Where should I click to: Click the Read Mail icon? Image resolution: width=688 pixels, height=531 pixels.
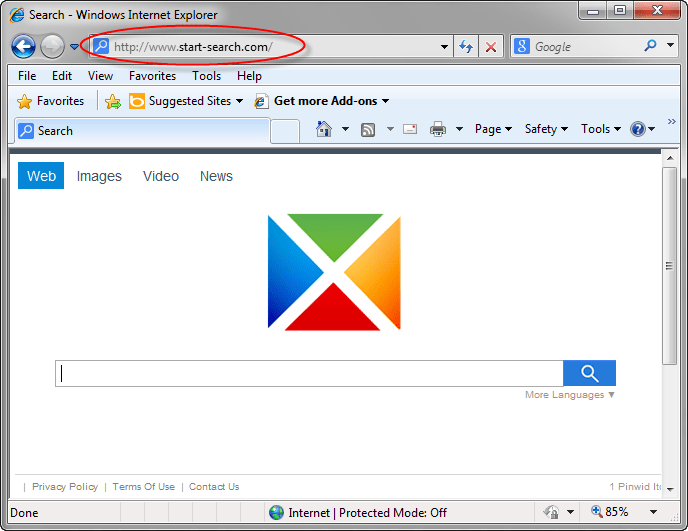(x=410, y=129)
